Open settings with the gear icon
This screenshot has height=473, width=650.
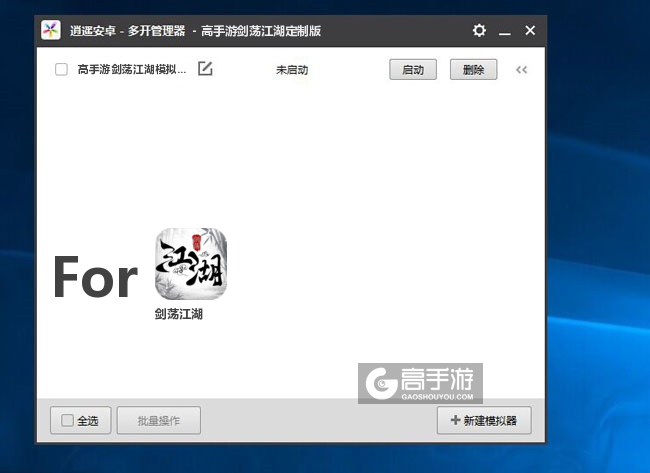point(479,30)
